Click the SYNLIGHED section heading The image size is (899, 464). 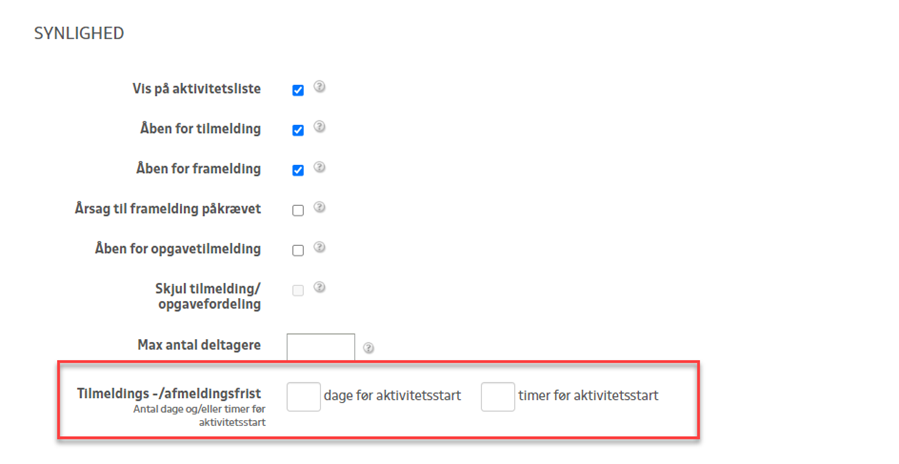79,34
